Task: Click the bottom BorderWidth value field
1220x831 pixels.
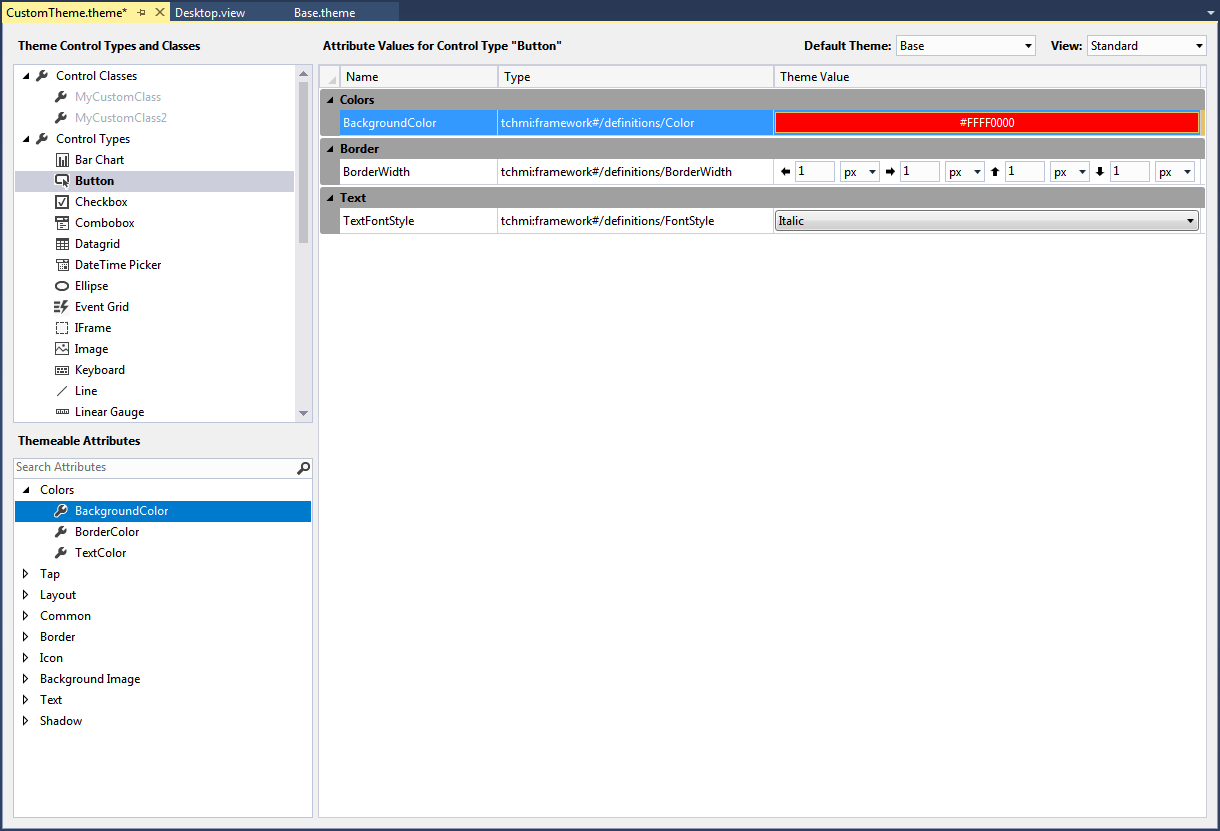Action: pos(1130,172)
